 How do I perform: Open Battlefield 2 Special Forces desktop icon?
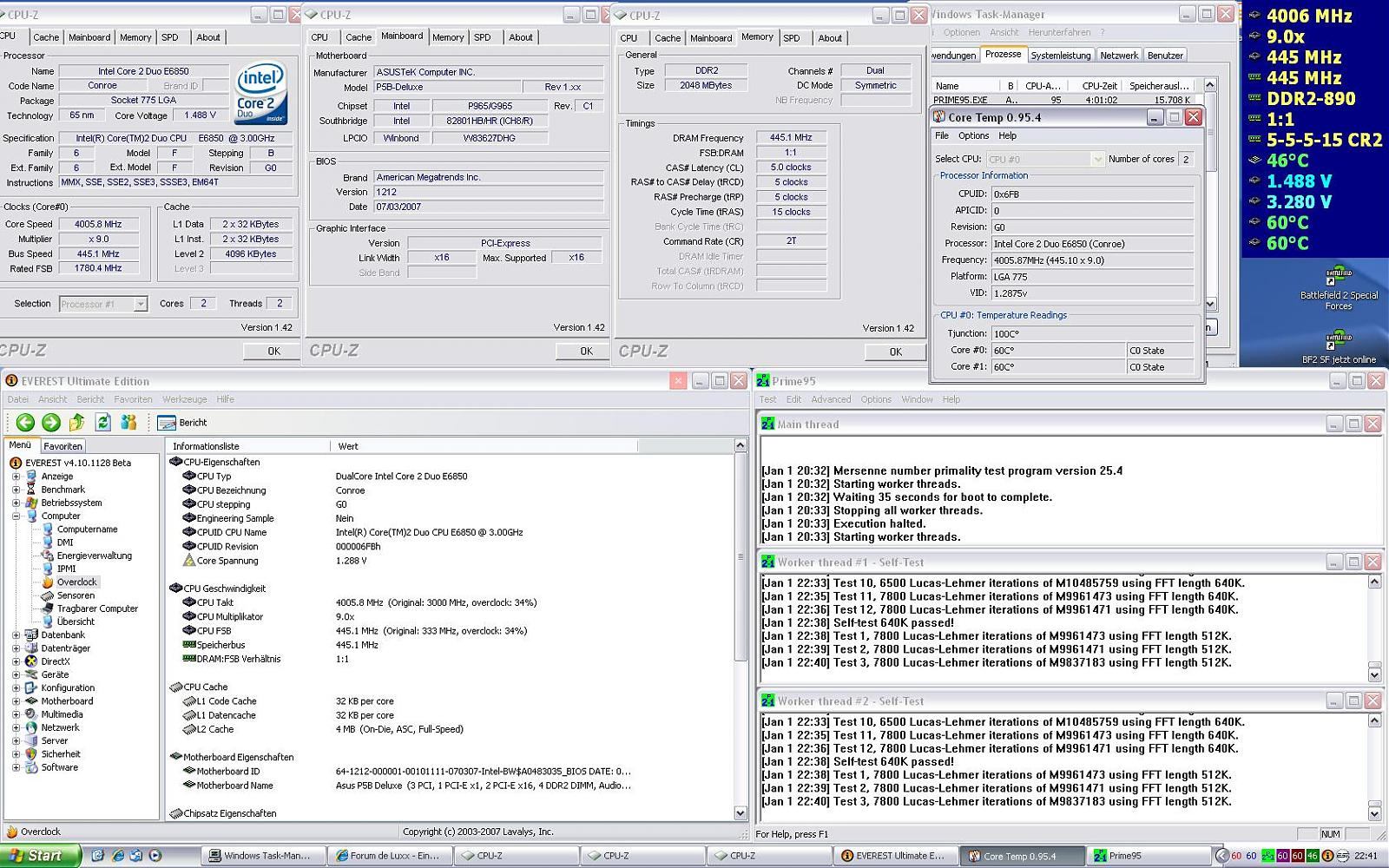point(1339,289)
